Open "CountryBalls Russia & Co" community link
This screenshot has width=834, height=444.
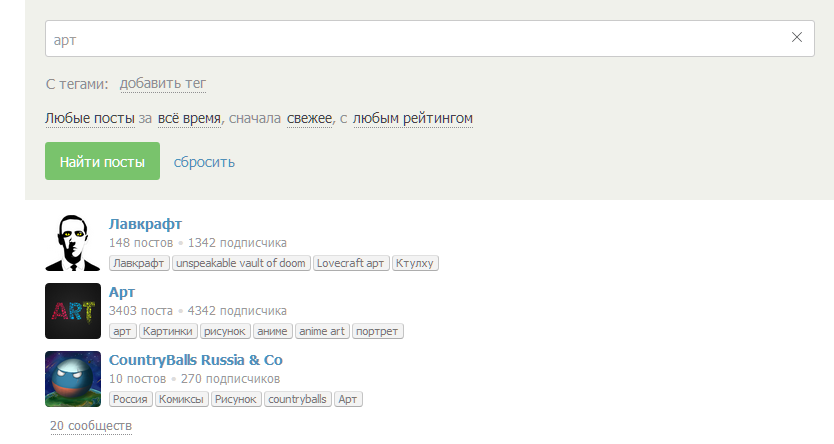point(195,360)
